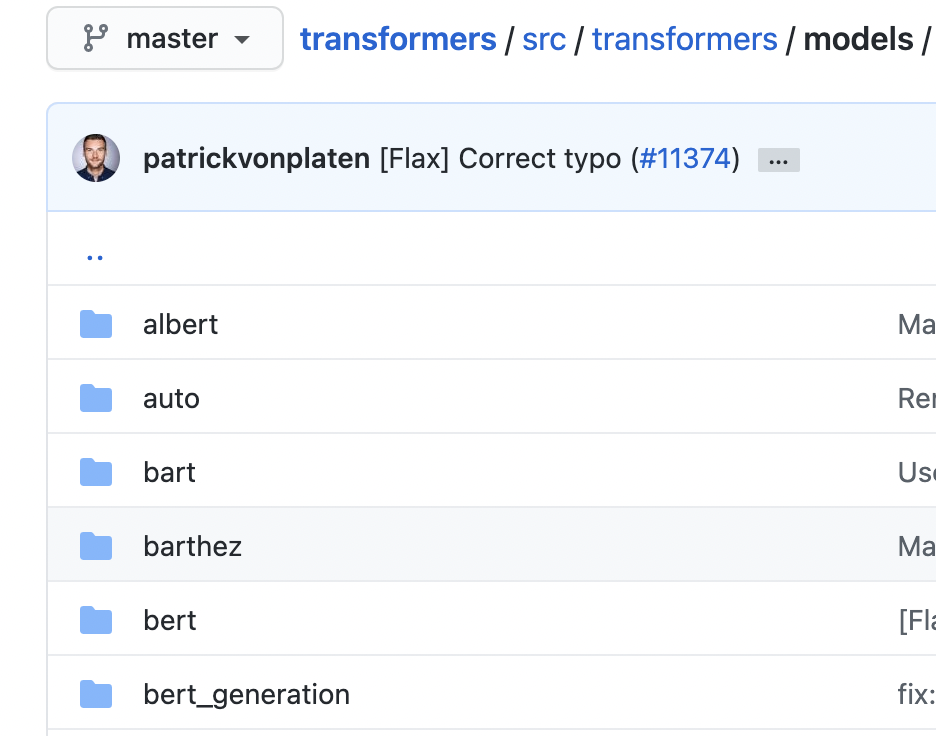Open the patrickvonplaten author link
Image resolution: width=936 pixels, height=736 pixels.
(x=257, y=159)
